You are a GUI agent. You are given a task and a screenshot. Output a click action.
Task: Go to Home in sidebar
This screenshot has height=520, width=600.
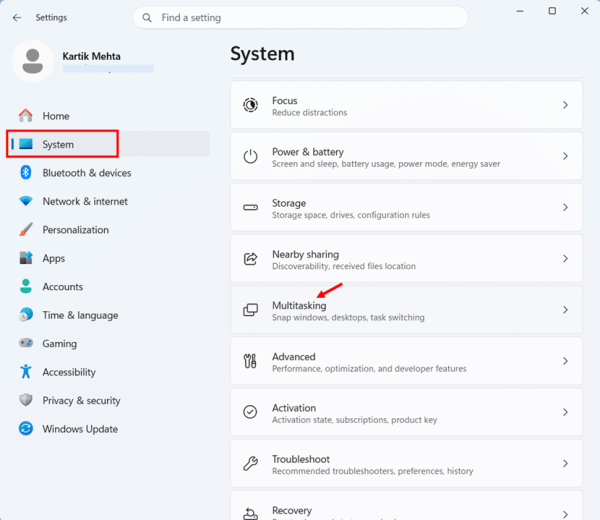point(109,116)
